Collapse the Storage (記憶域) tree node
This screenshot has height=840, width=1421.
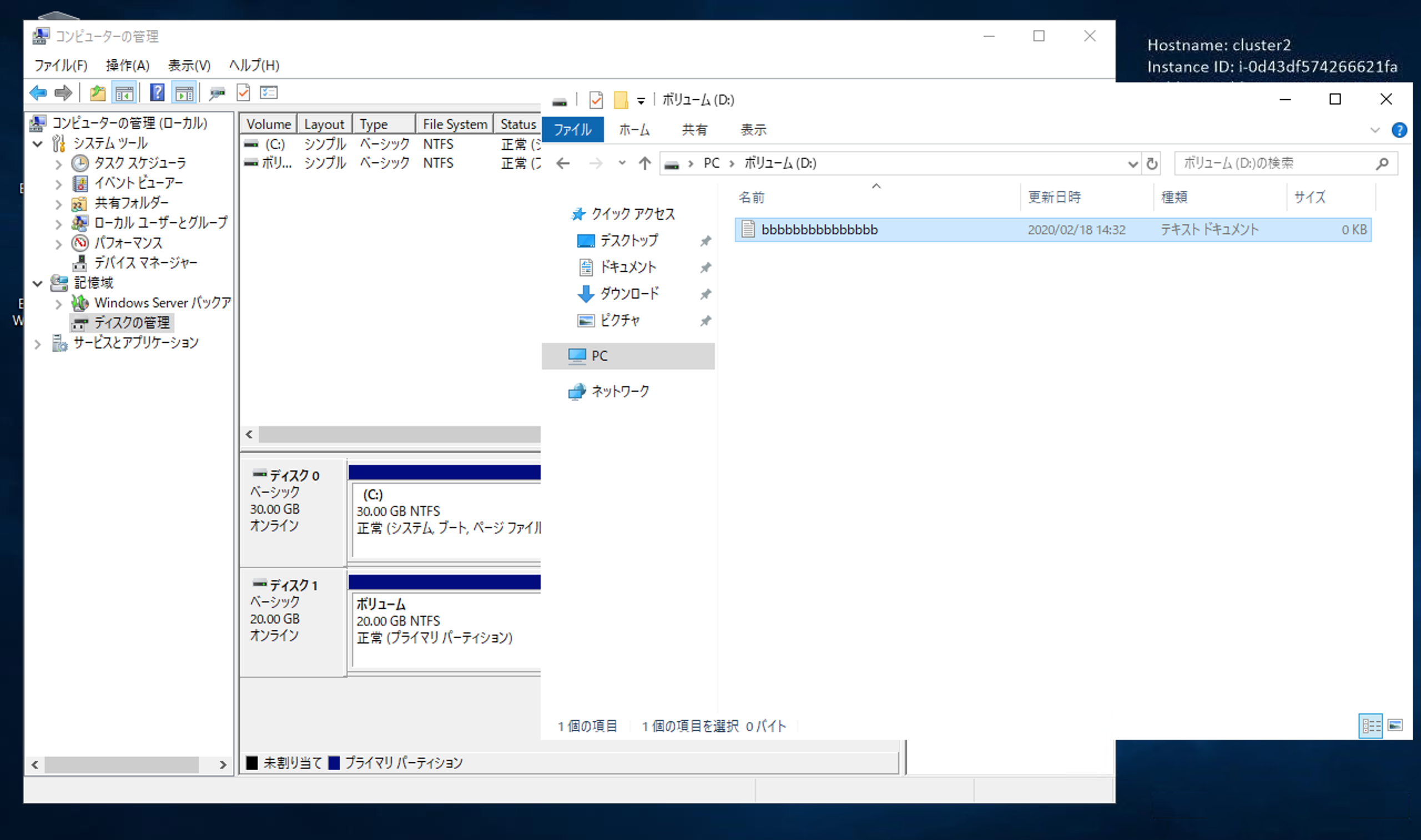[38, 283]
